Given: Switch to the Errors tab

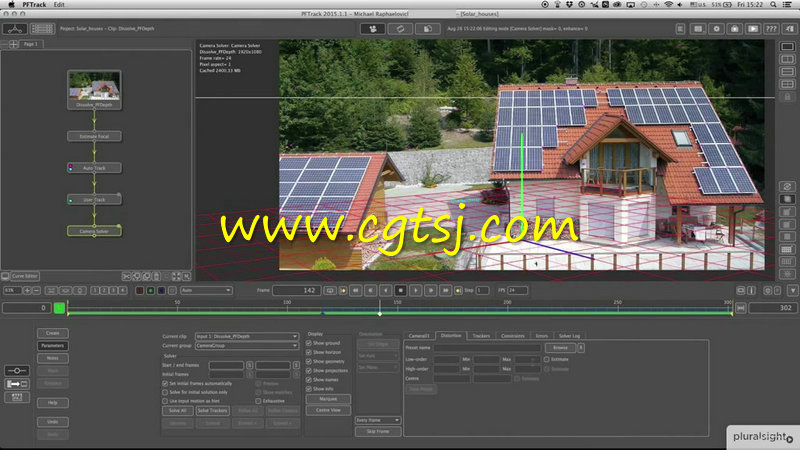Looking at the screenshot, I should (x=542, y=336).
